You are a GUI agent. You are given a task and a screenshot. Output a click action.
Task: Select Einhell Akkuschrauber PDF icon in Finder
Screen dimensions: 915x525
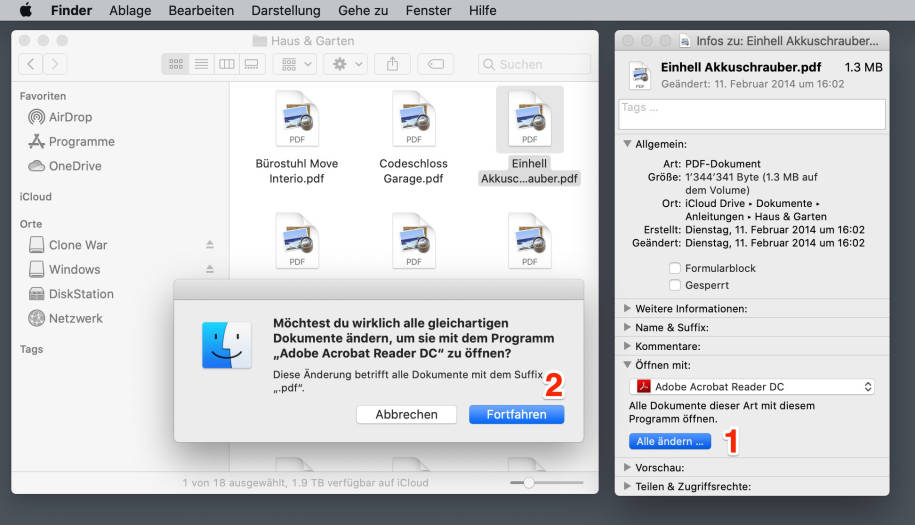[x=530, y=118]
